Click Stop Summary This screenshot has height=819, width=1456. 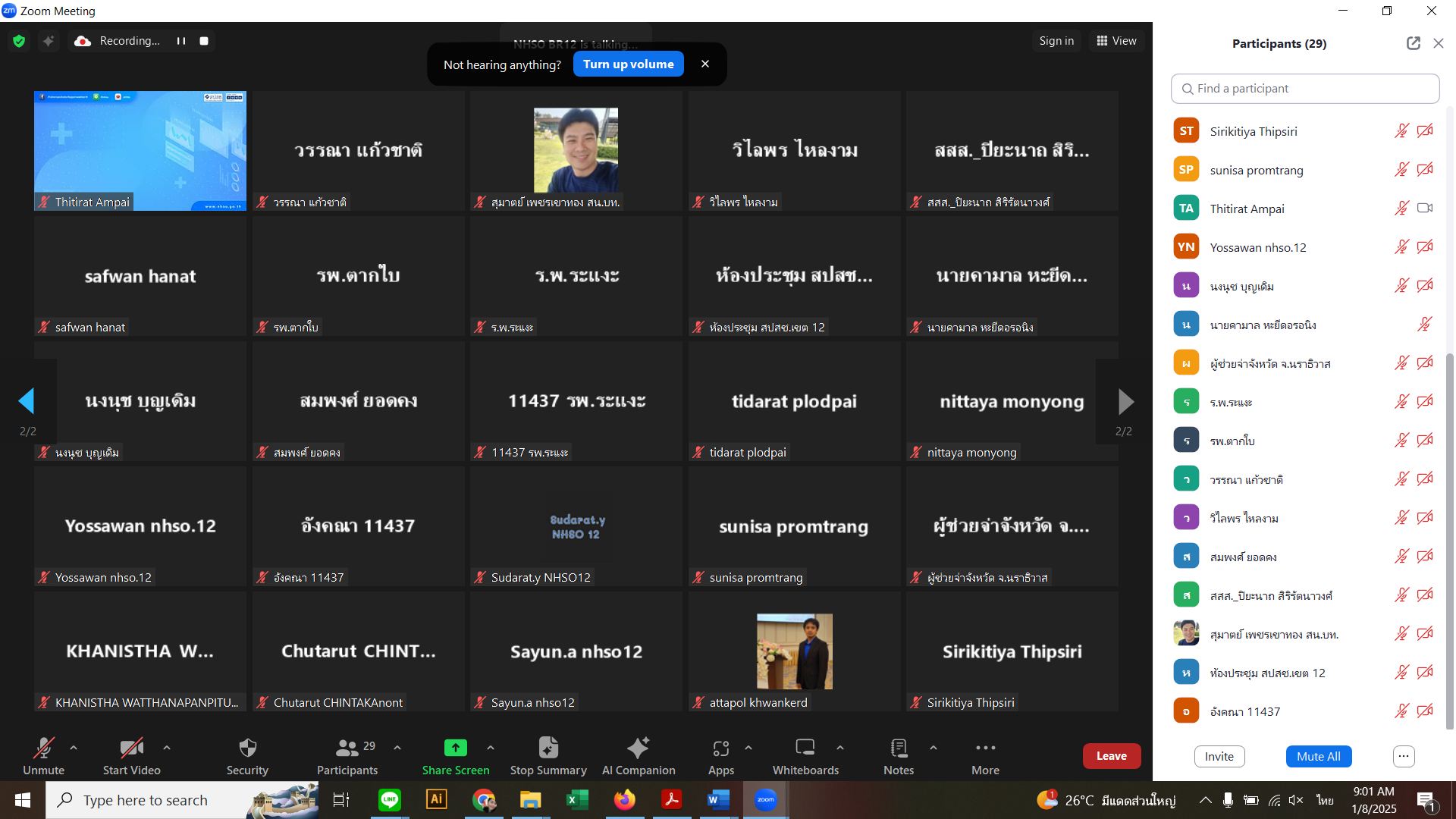[x=548, y=756]
